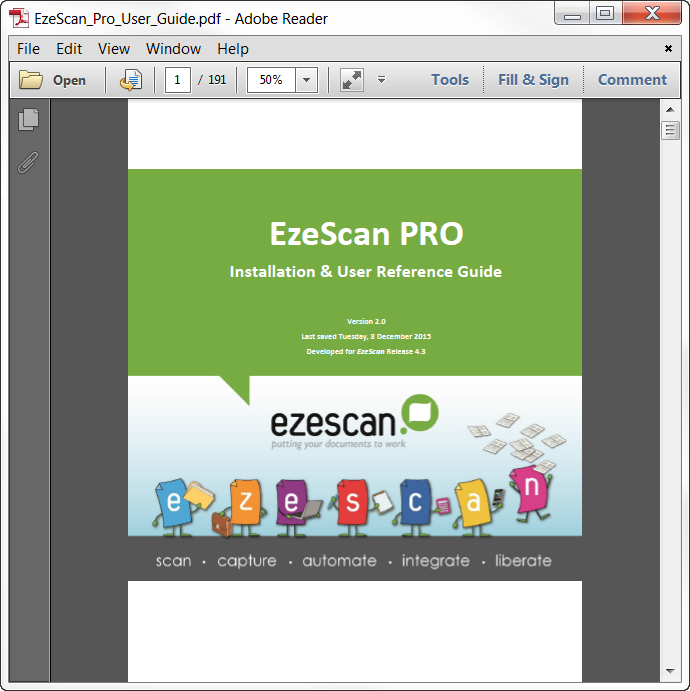
Task: Open the Edit menu
Action: [69, 48]
